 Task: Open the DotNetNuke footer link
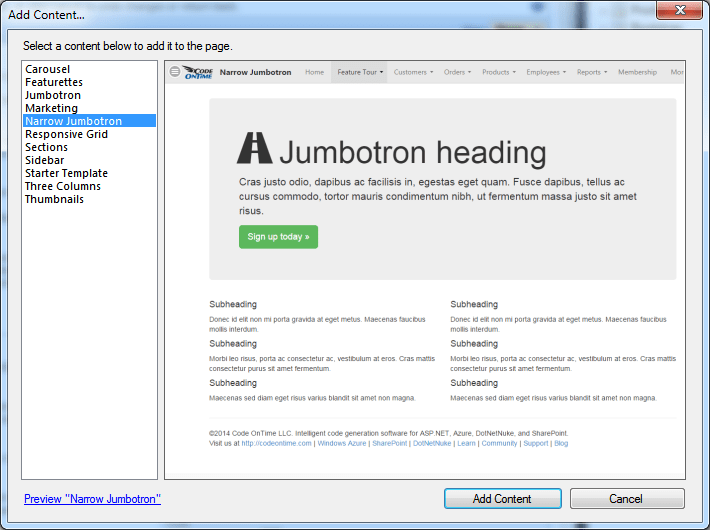[432, 443]
